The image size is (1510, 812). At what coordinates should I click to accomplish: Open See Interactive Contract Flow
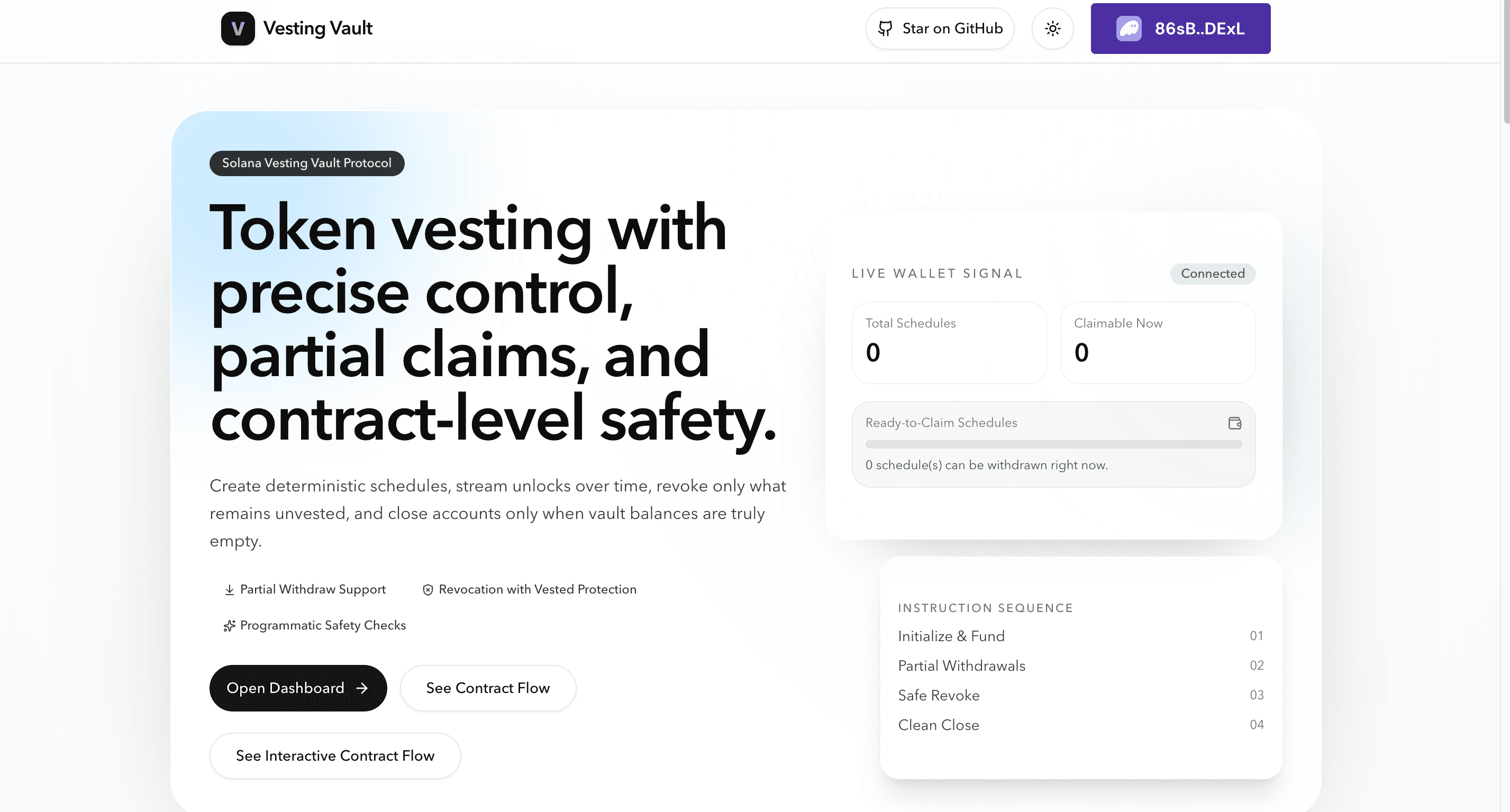(334, 756)
